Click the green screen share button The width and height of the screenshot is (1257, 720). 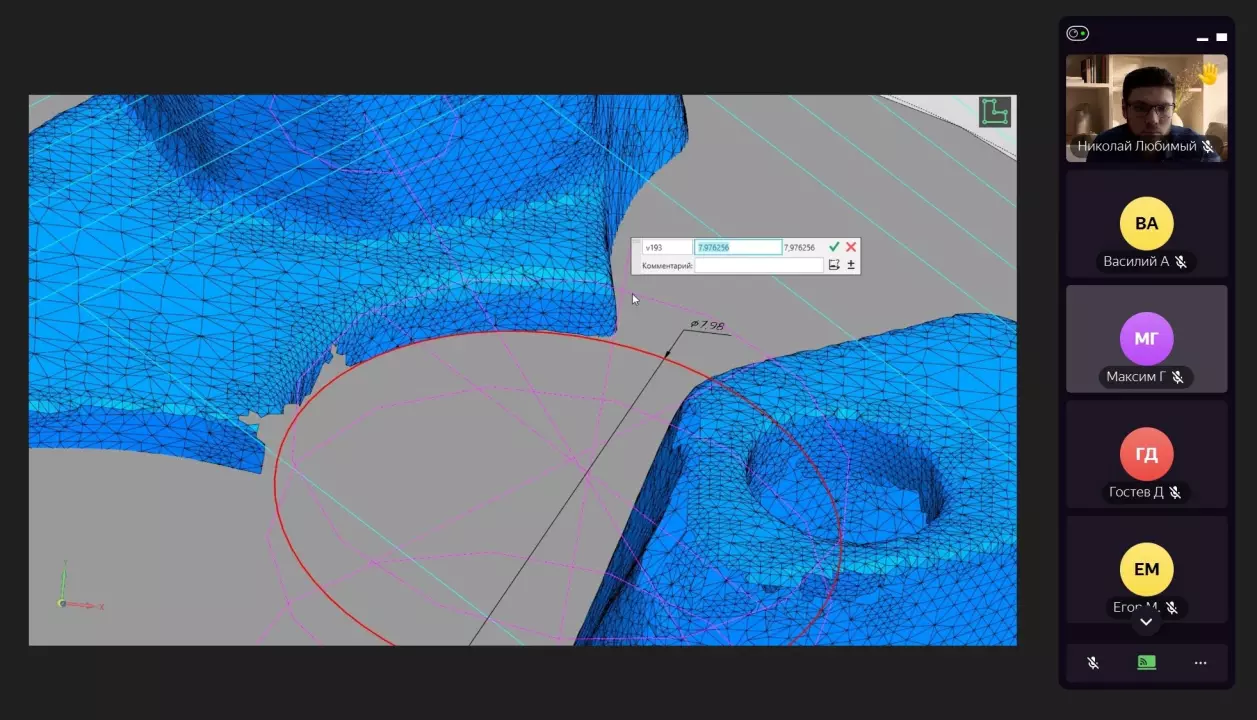(1146, 663)
